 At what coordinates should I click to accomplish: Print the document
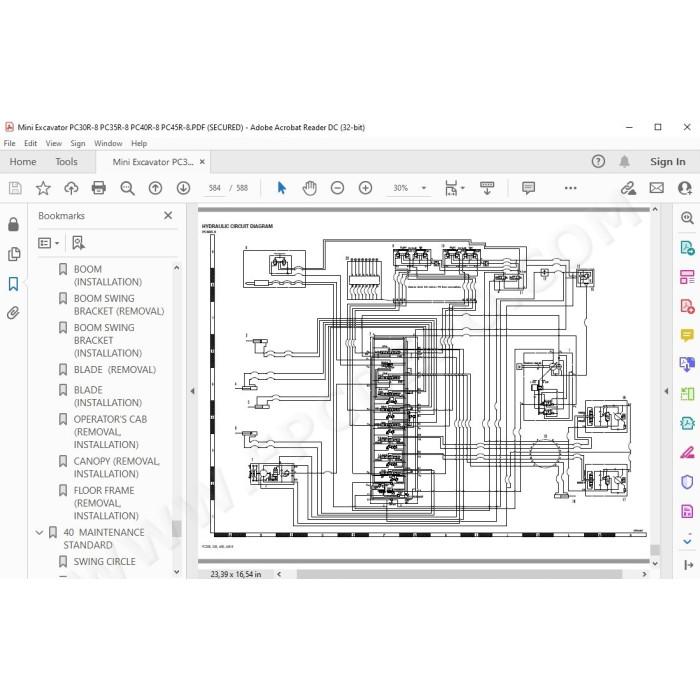pos(99,188)
